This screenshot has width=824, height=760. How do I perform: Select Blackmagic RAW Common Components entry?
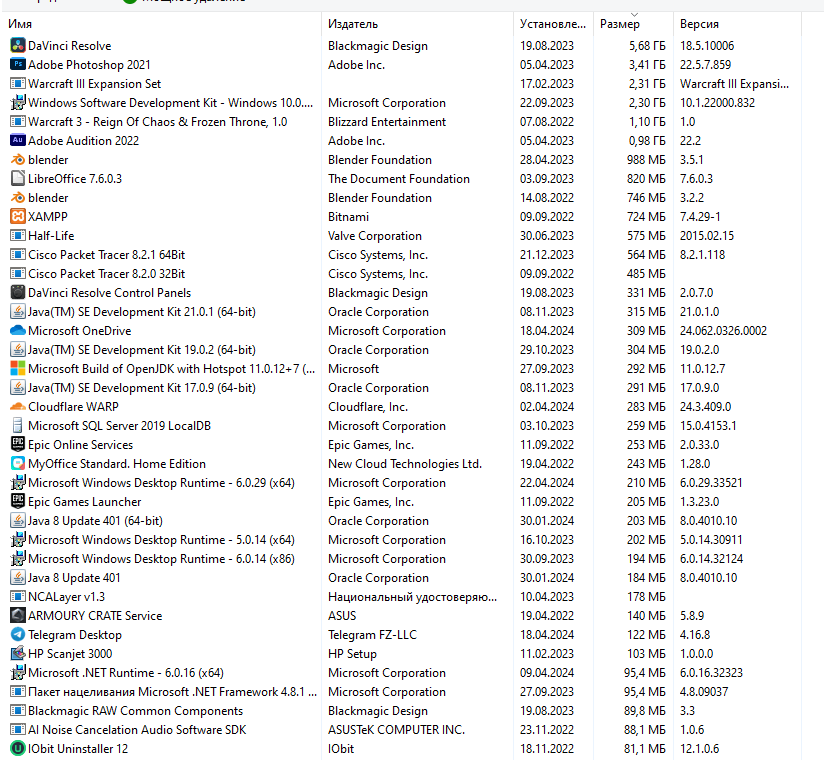pos(135,711)
